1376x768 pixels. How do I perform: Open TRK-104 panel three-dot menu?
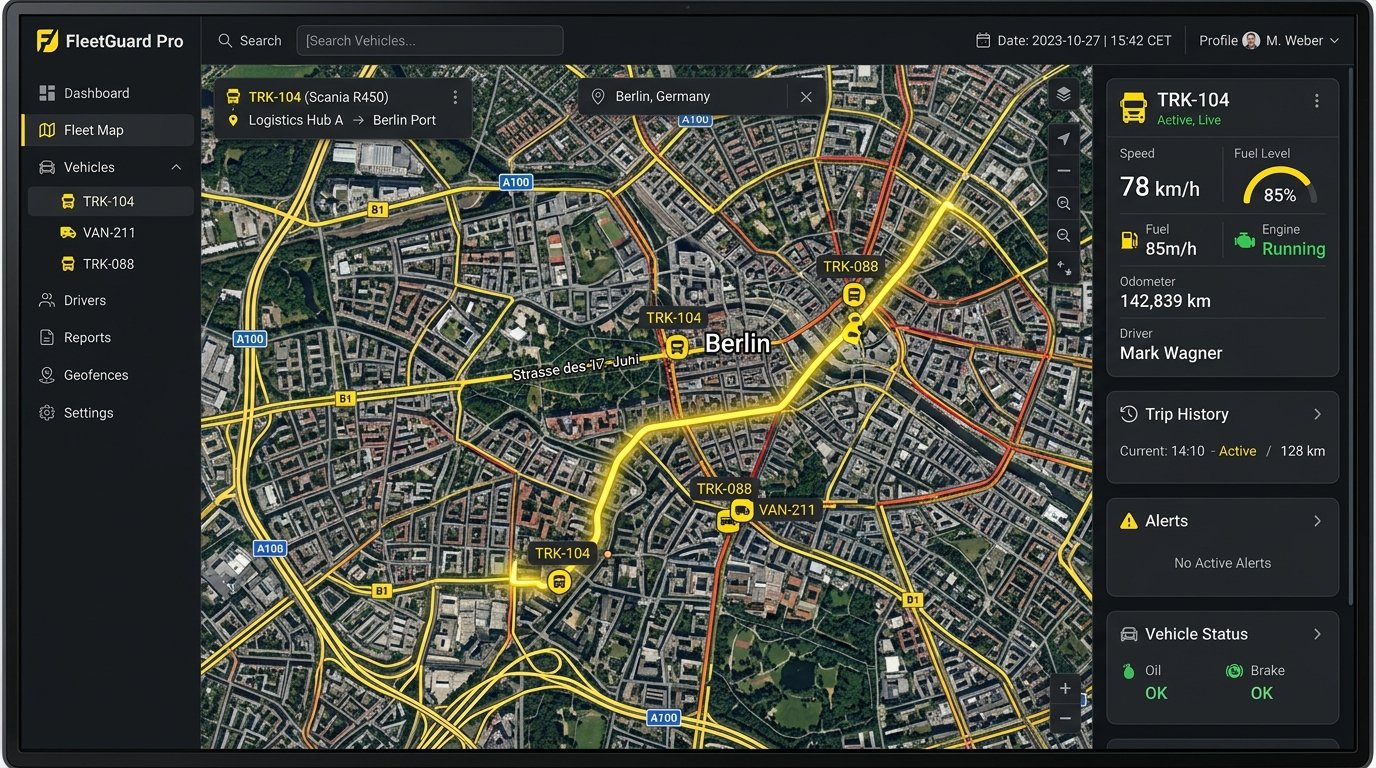[x=1317, y=101]
